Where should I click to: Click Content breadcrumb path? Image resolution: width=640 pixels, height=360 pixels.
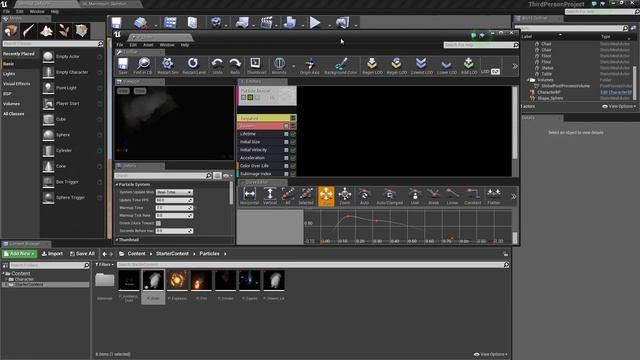tap(136, 253)
